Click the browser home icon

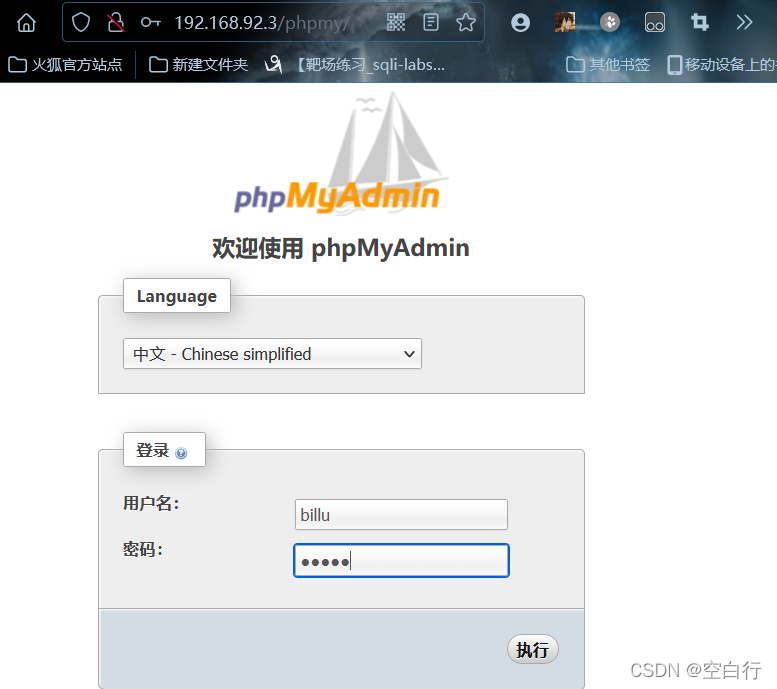pos(26,22)
